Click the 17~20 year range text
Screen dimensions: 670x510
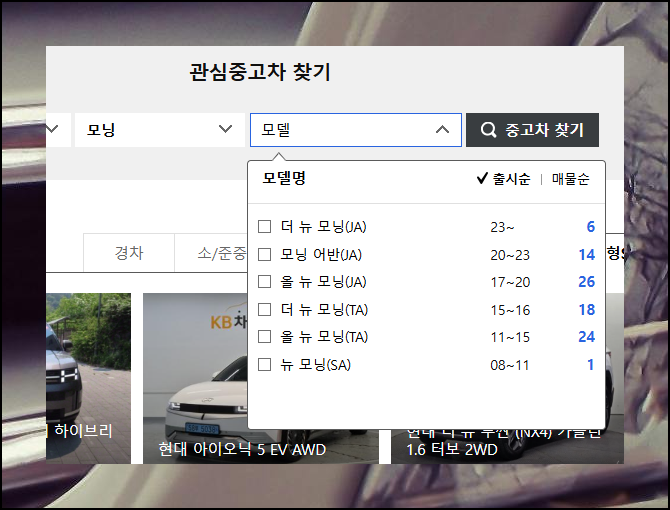click(510, 282)
